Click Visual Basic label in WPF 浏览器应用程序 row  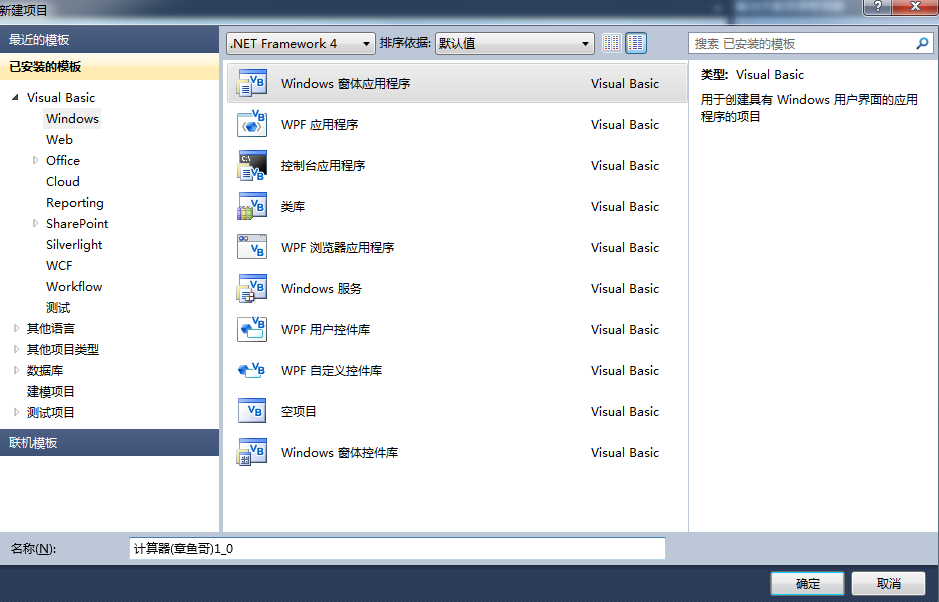pos(625,247)
